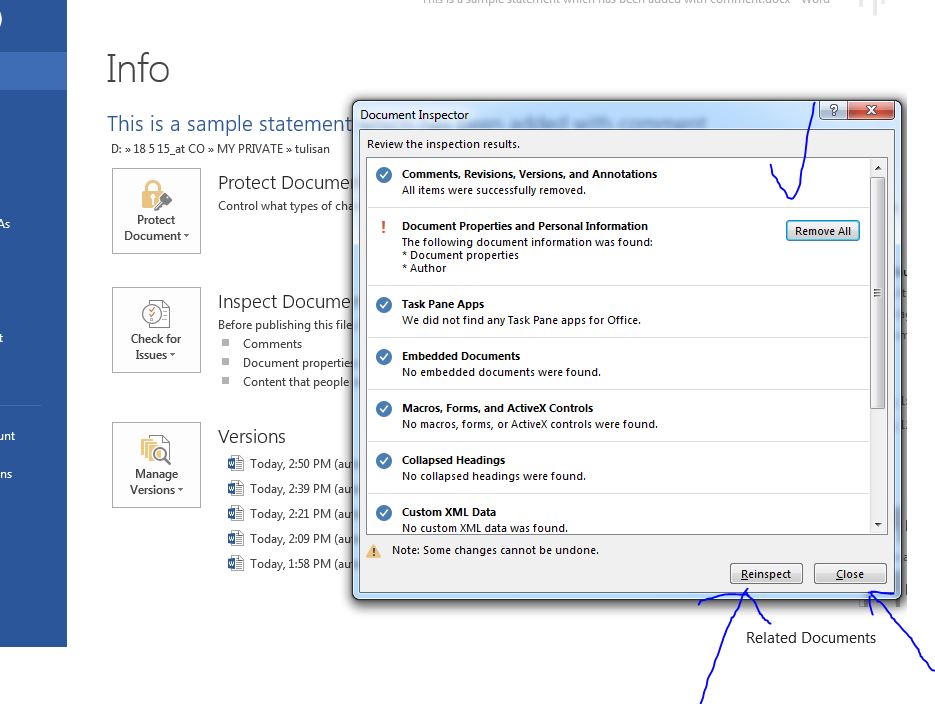Open the Protect Document dropdown button
Viewport: 935px width, 704px height.
[x=156, y=211]
